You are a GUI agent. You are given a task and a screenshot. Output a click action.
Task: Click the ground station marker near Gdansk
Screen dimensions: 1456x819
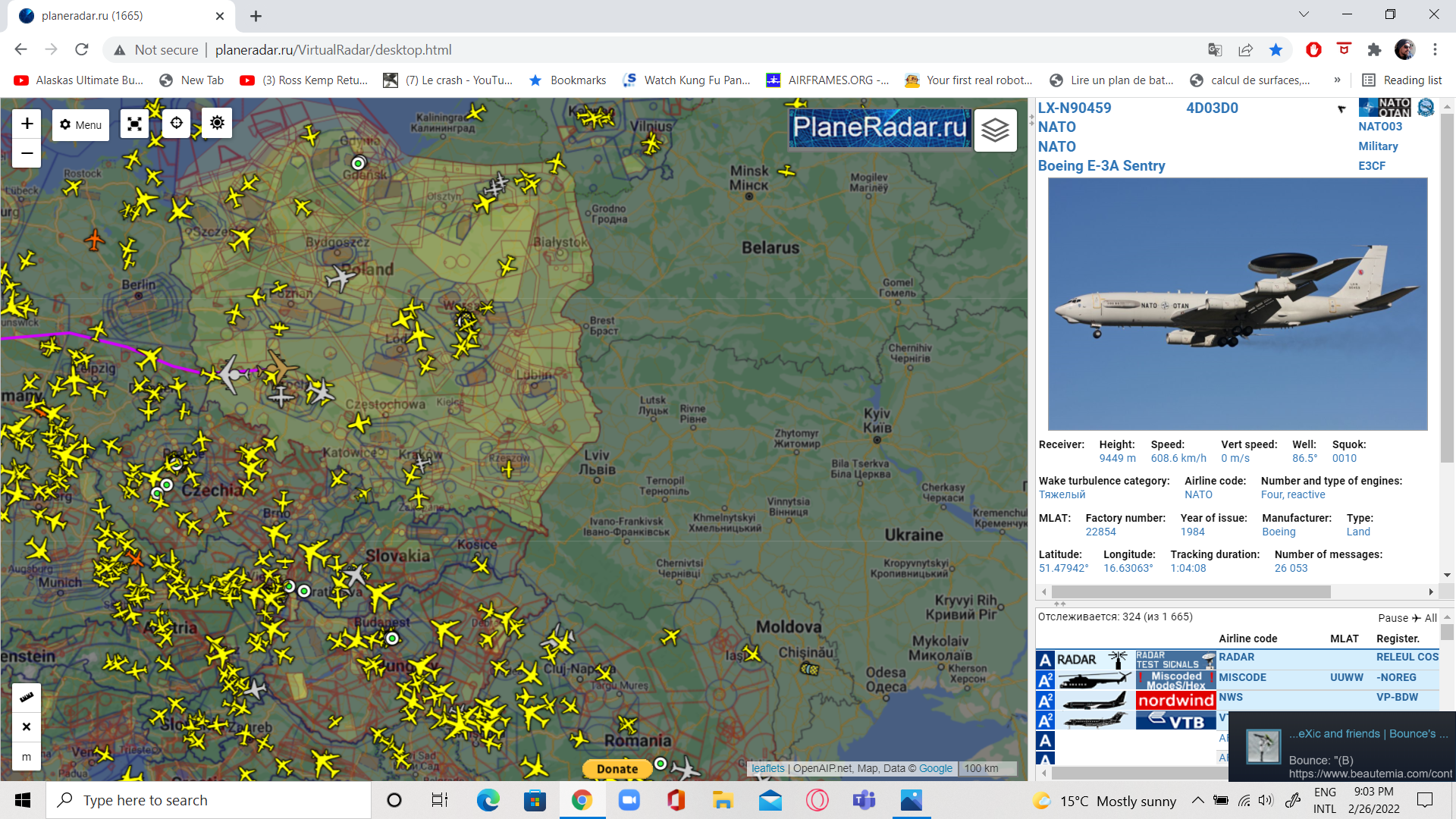point(358,163)
